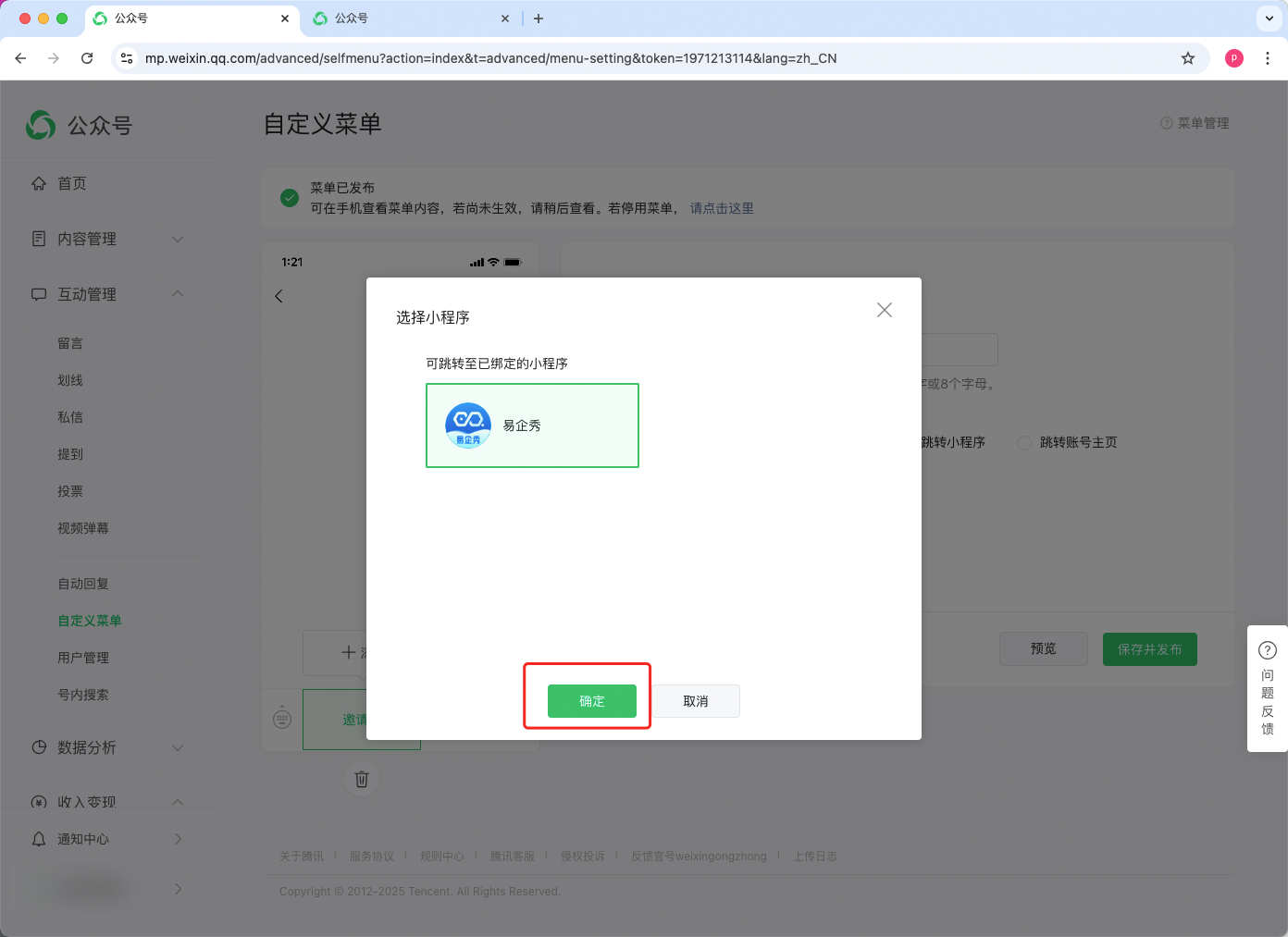Click the keyboard toggle icon in phone preview
Screen dimensions: 1288x937
(283, 718)
